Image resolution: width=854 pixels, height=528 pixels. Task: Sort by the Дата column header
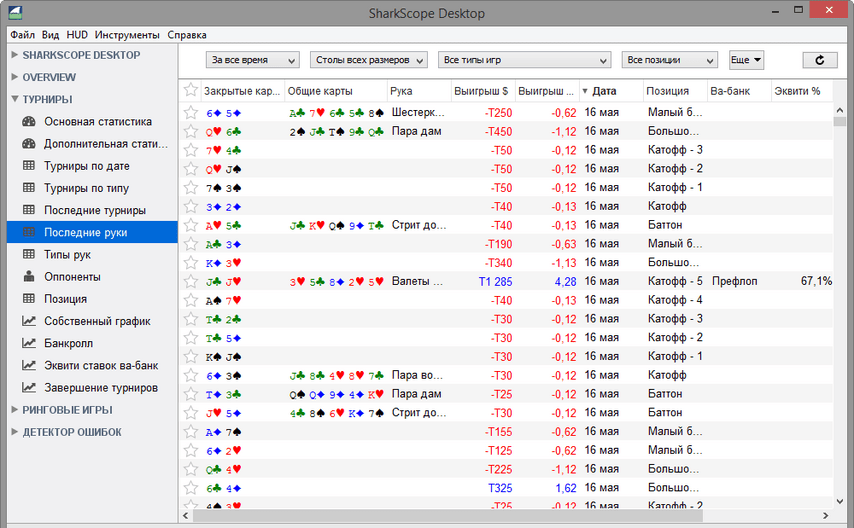(611, 91)
